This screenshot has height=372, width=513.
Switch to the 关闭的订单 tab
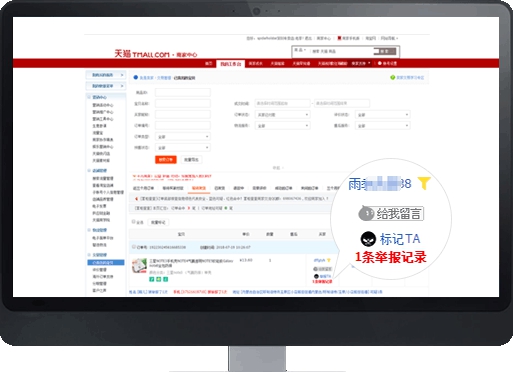[310, 188]
